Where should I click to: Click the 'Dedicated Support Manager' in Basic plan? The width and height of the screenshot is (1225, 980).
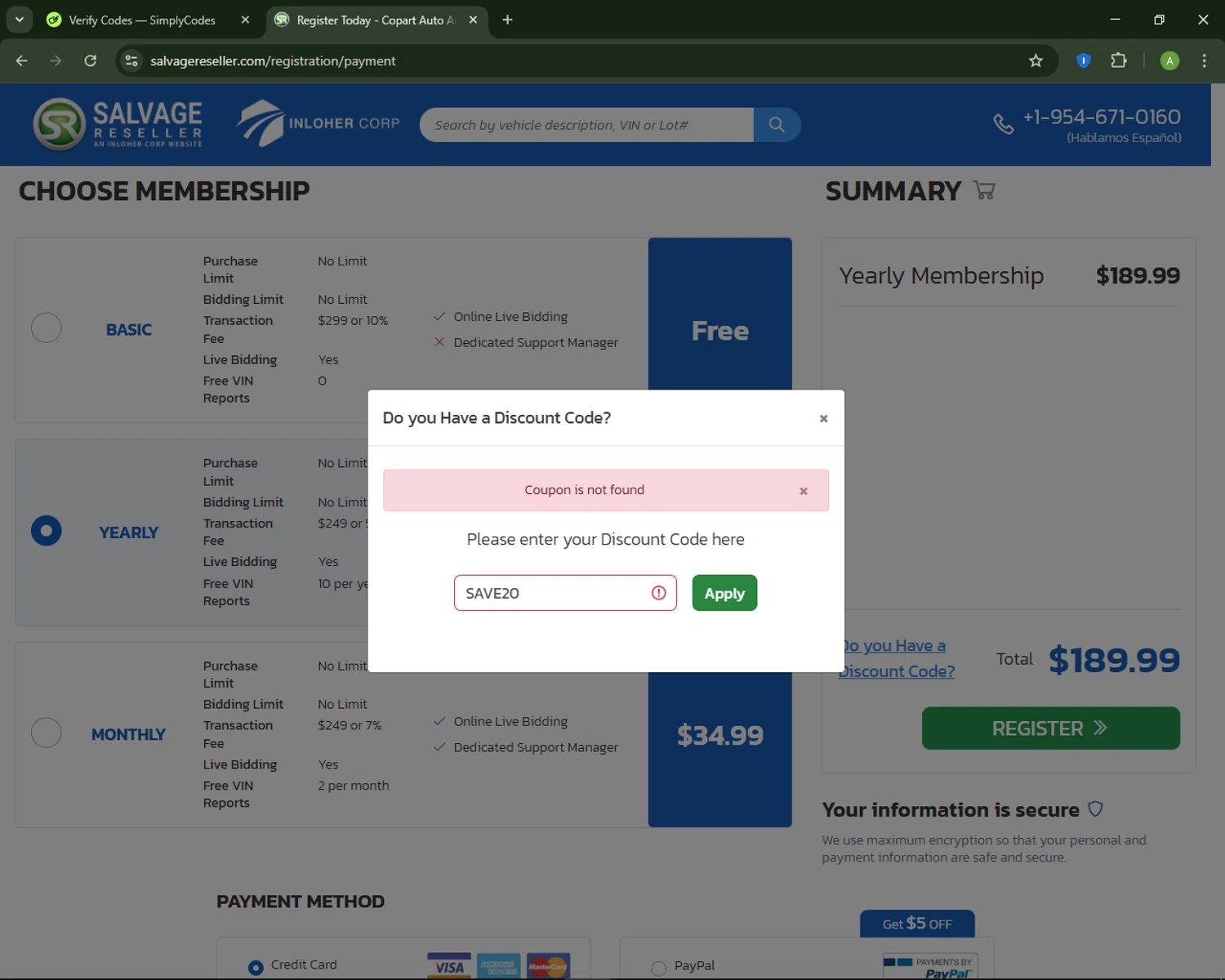[536, 342]
